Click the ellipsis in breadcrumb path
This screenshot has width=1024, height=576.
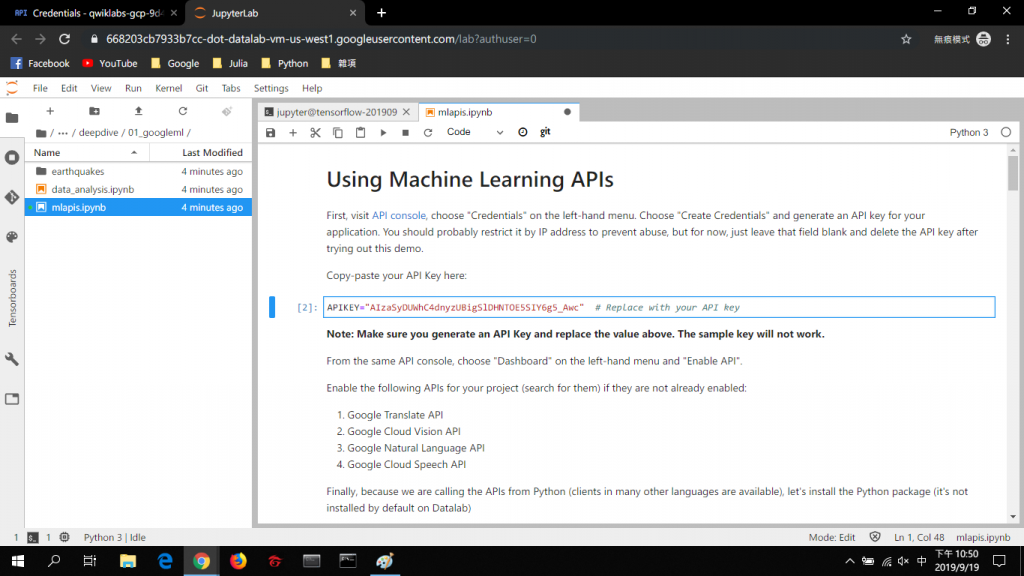point(63,133)
